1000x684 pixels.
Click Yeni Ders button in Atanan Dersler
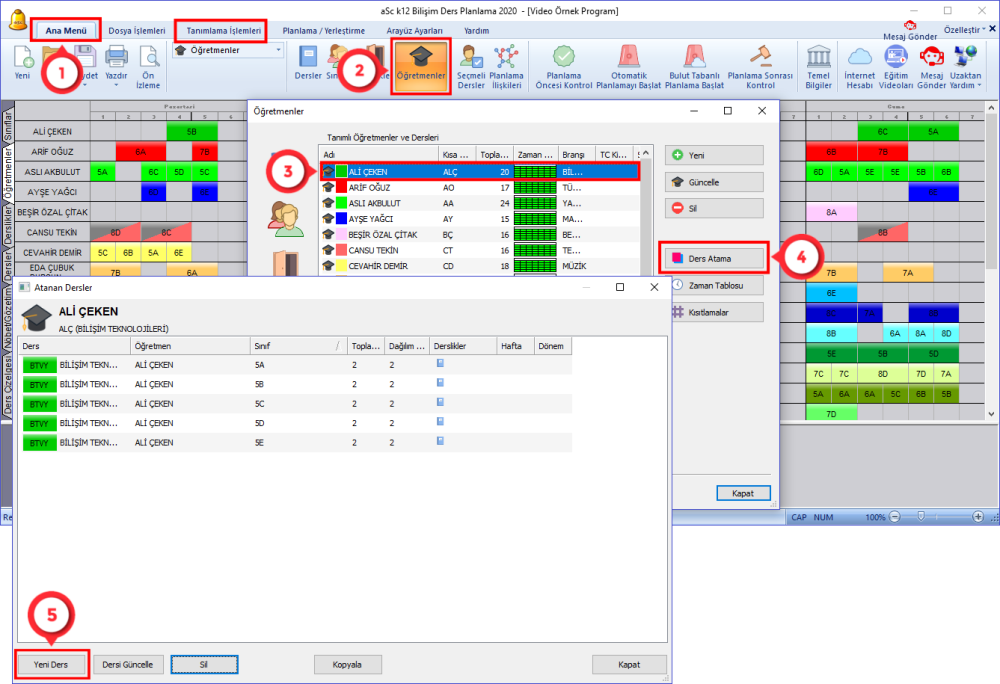[51, 664]
